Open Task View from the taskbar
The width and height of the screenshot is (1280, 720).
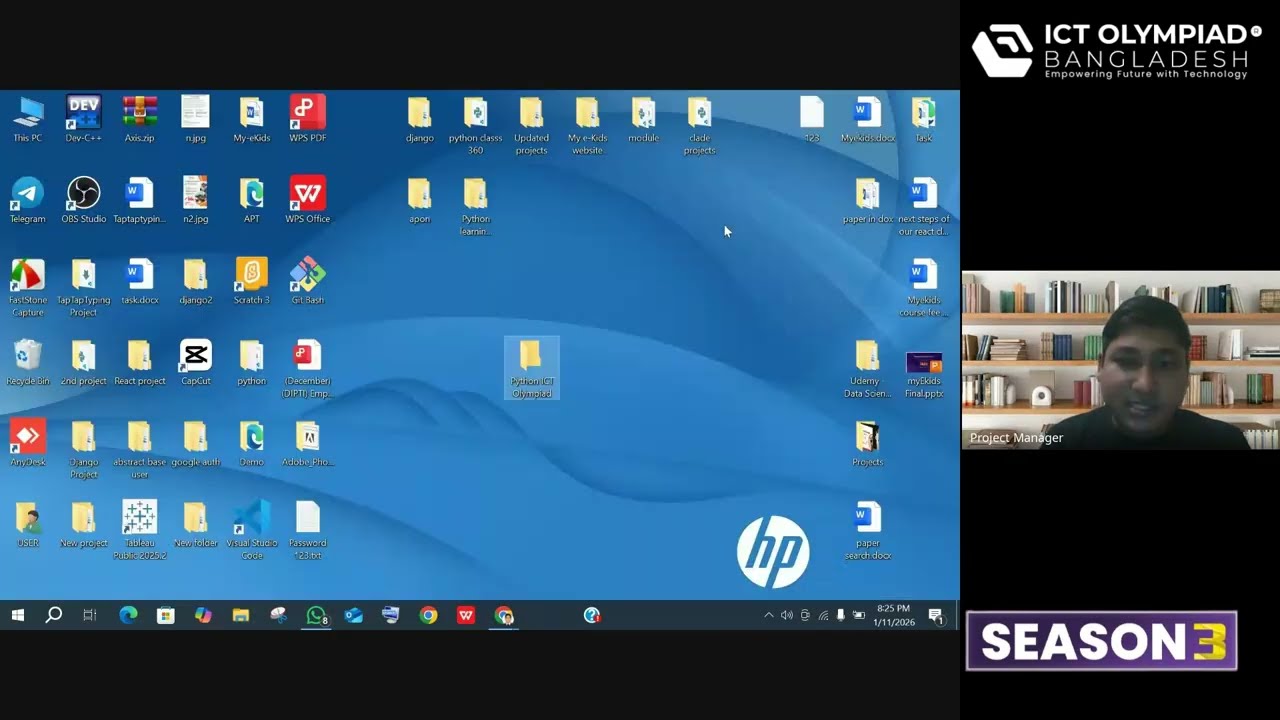coord(90,615)
